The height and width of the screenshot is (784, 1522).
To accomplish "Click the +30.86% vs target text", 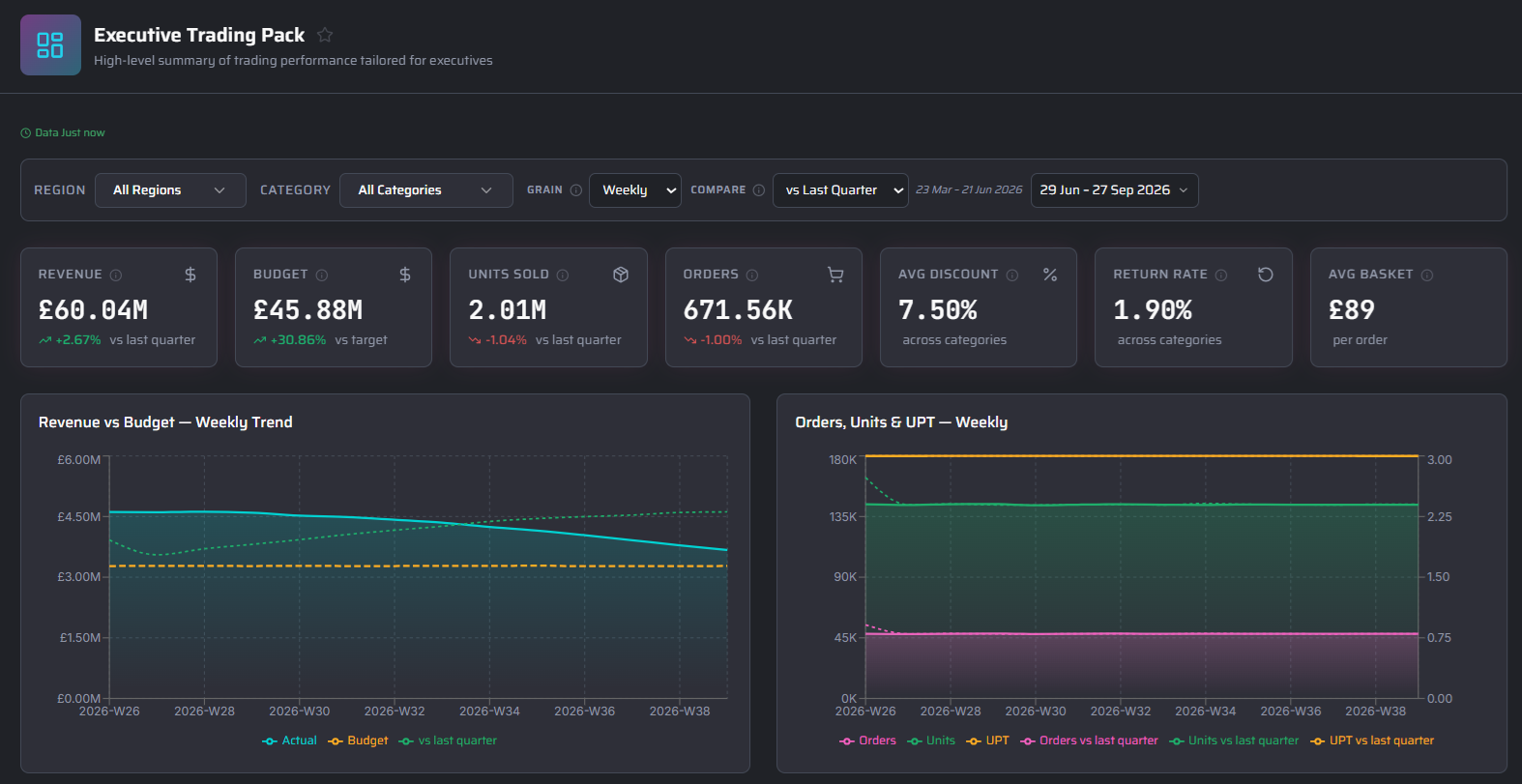I will pyautogui.click(x=298, y=340).
